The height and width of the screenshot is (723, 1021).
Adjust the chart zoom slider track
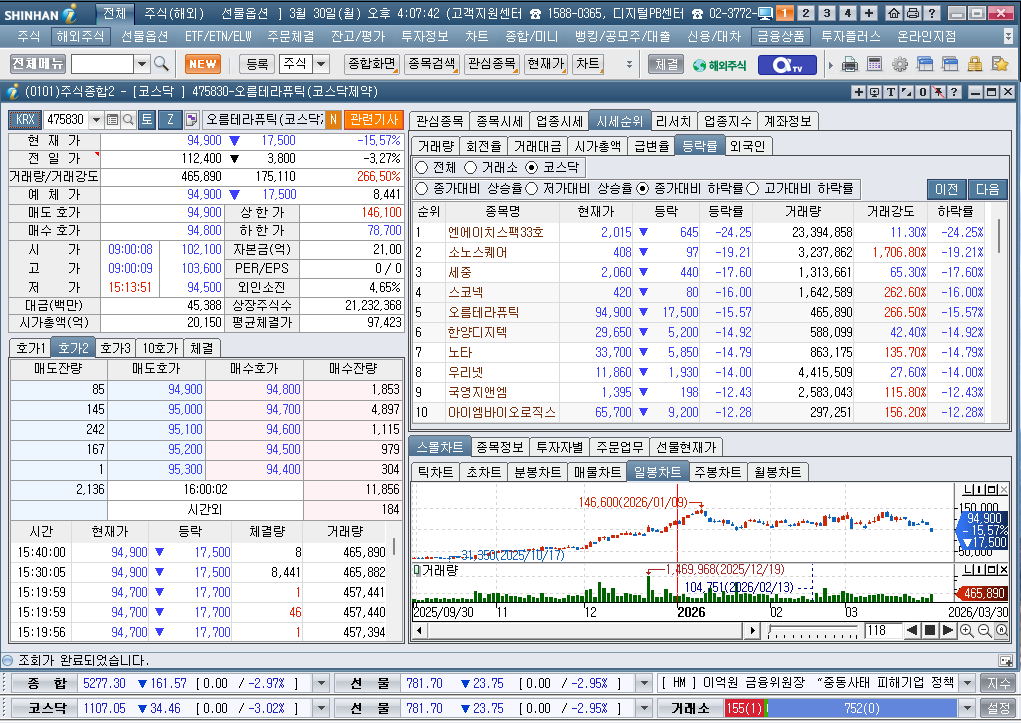(x=813, y=631)
